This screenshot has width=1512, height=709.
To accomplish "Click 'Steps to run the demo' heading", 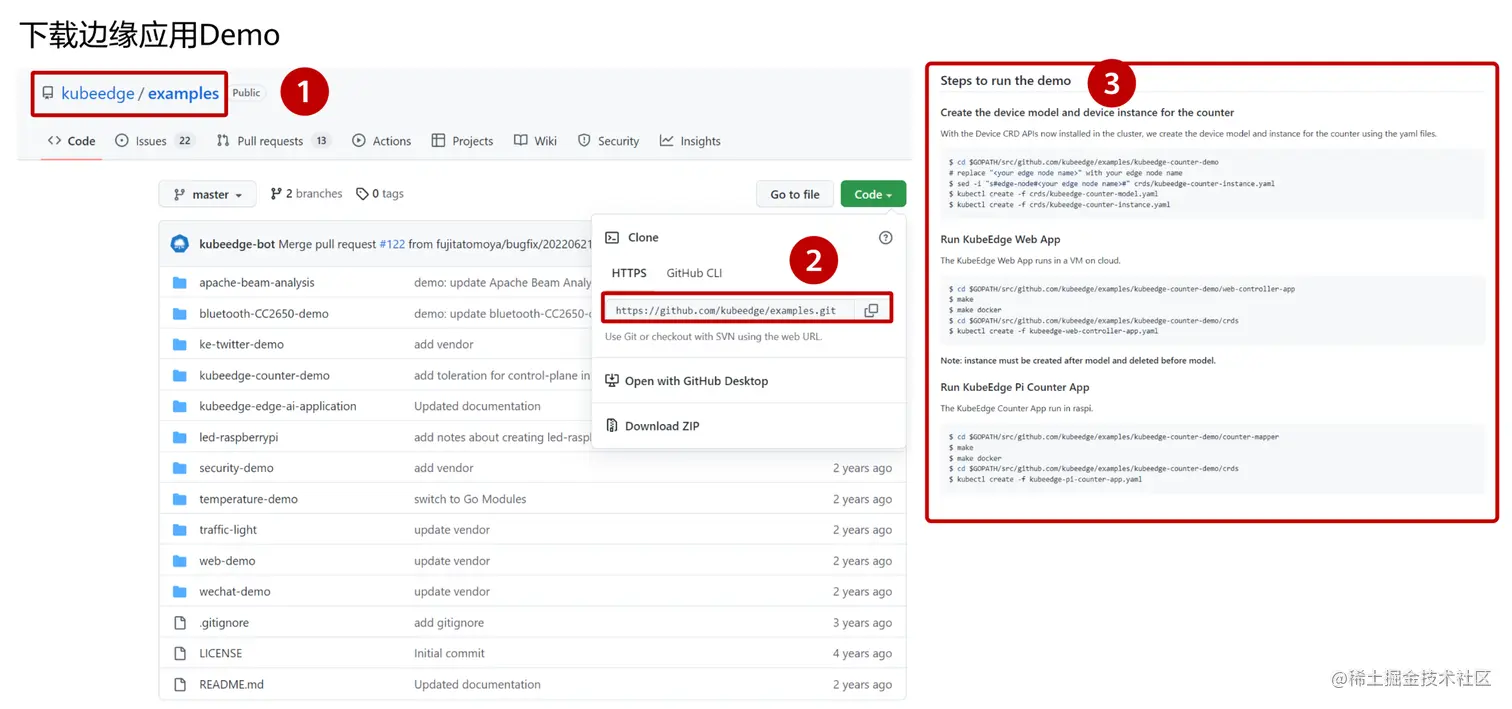I will click(1005, 81).
